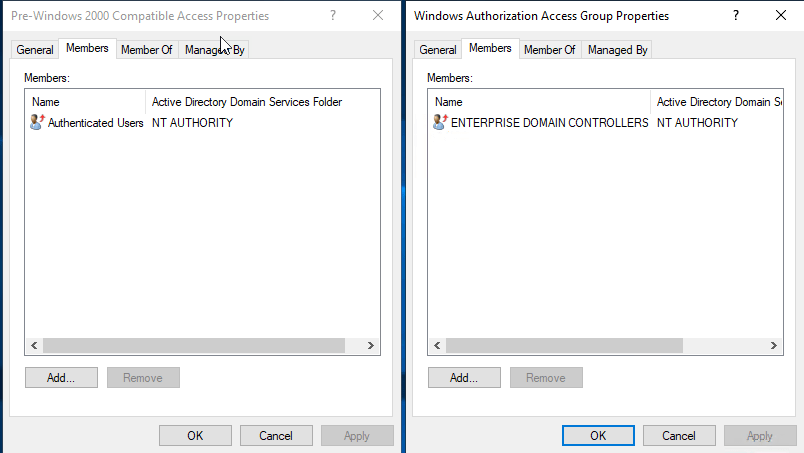Click left scroll arrow in Pre-Windows 2000 list
This screenshot has height=453, width=804.
click(x=34, y=345)
